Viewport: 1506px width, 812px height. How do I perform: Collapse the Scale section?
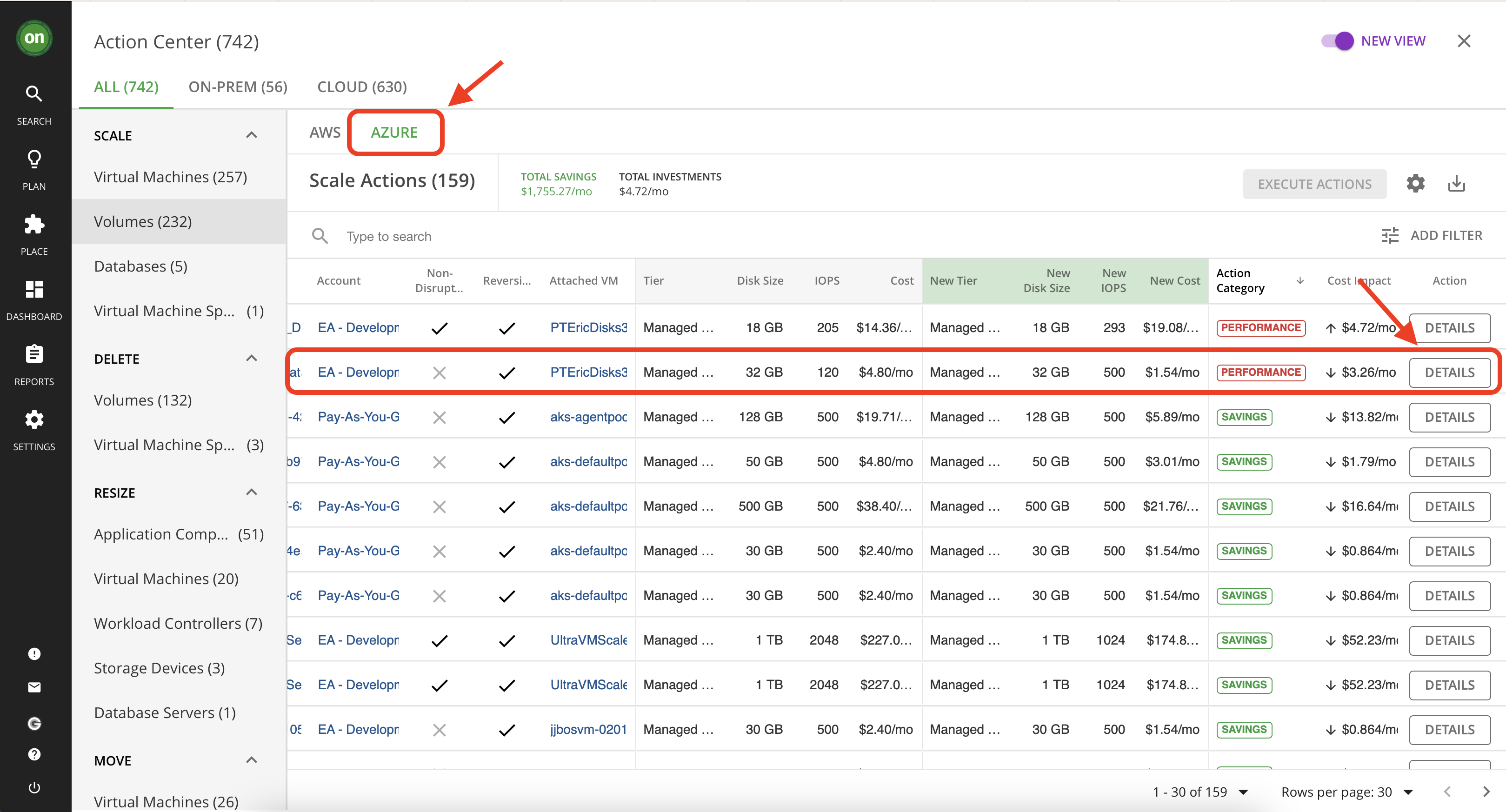(x=252, y=135)
